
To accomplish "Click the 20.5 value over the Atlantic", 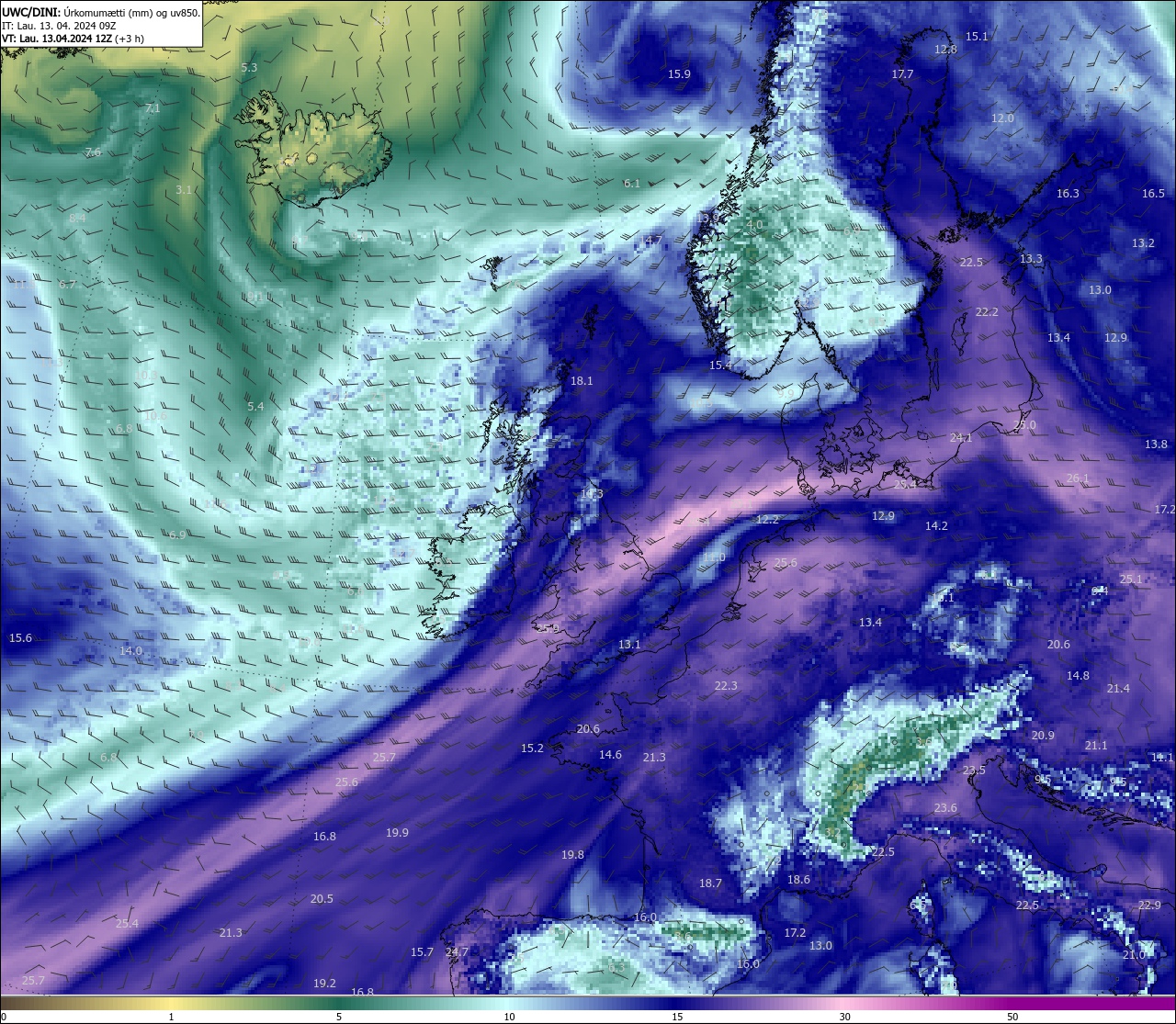I will 322,899.
